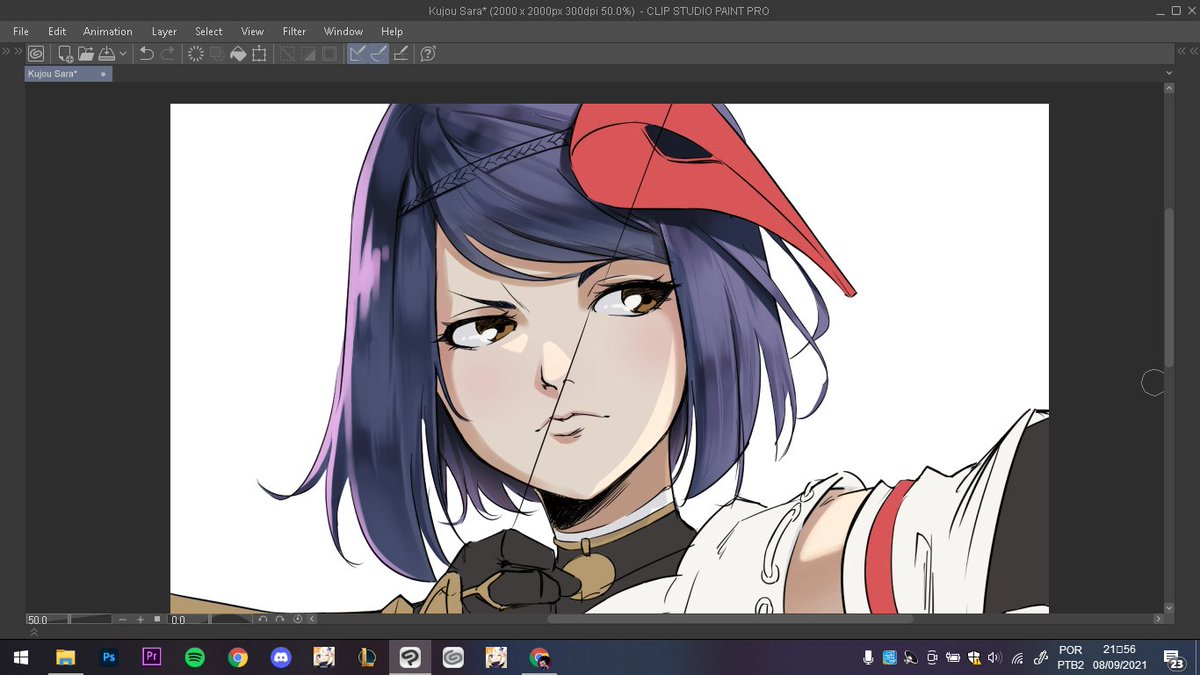Rotate canvas left with counterclockwise arrow
The height and width of the screenshot is (675, 1200).
pos(263,620)
